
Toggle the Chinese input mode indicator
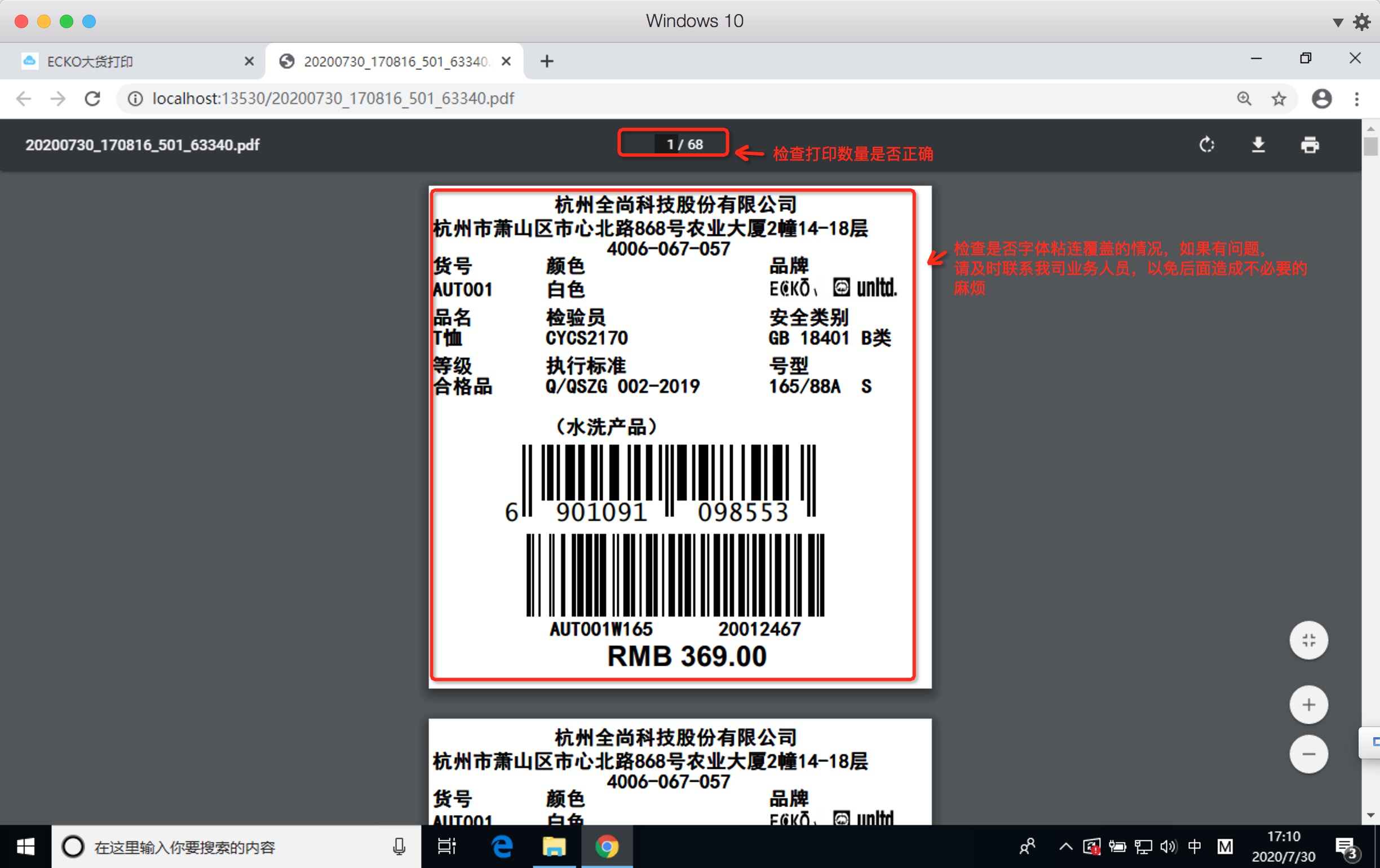[1195, 846]
